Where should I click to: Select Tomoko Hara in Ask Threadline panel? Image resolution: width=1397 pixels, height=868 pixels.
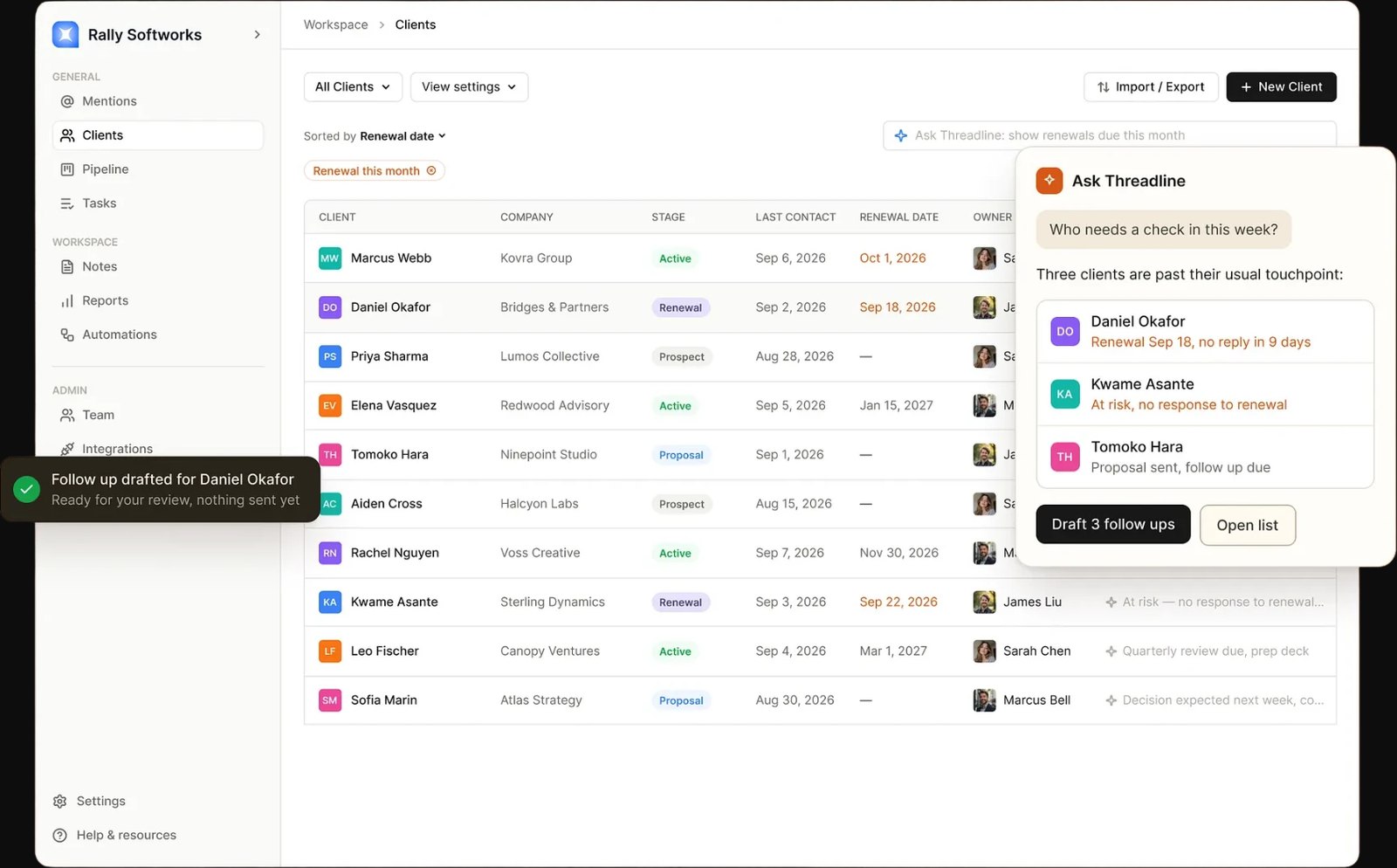(x=1205, y=458)
